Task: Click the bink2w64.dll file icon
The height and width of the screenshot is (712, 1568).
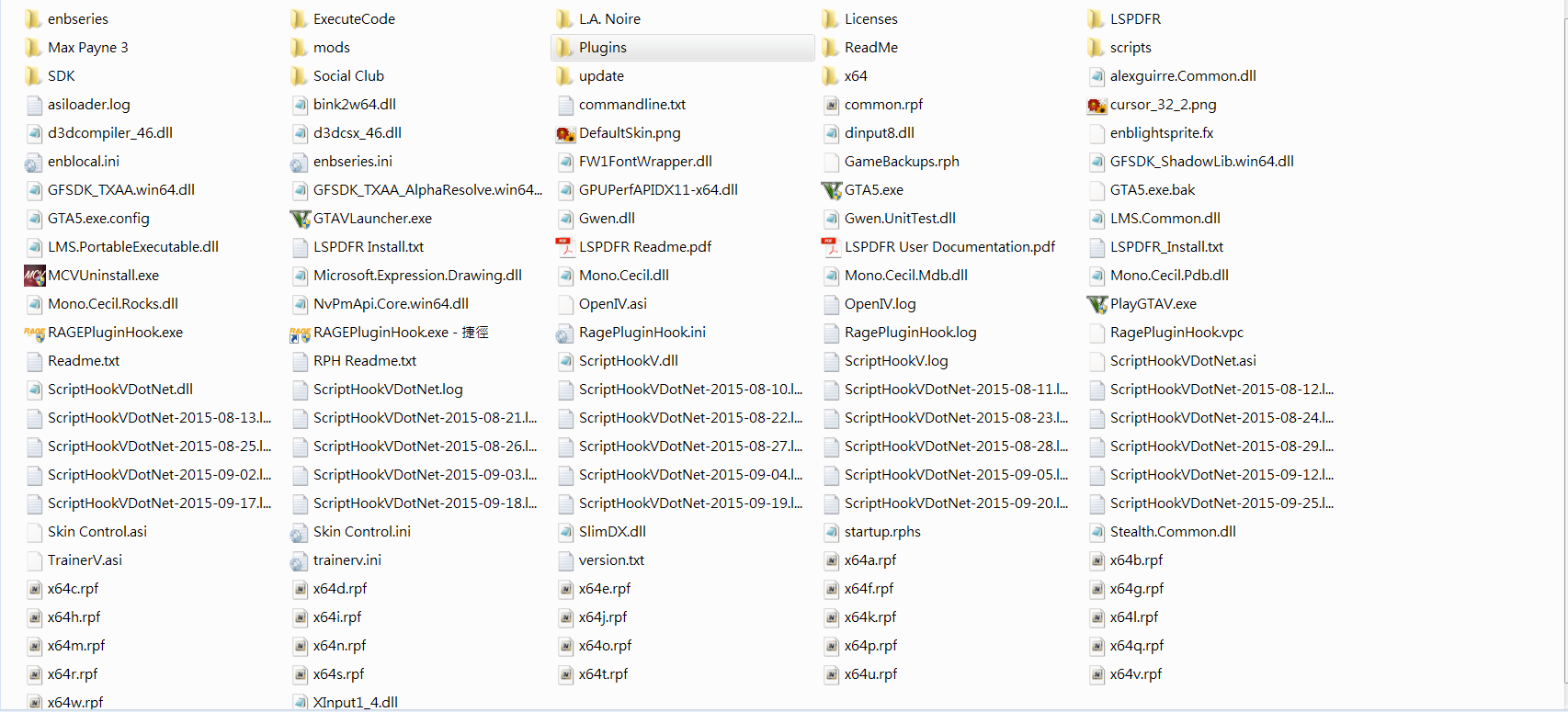Action: click(300, 105)
